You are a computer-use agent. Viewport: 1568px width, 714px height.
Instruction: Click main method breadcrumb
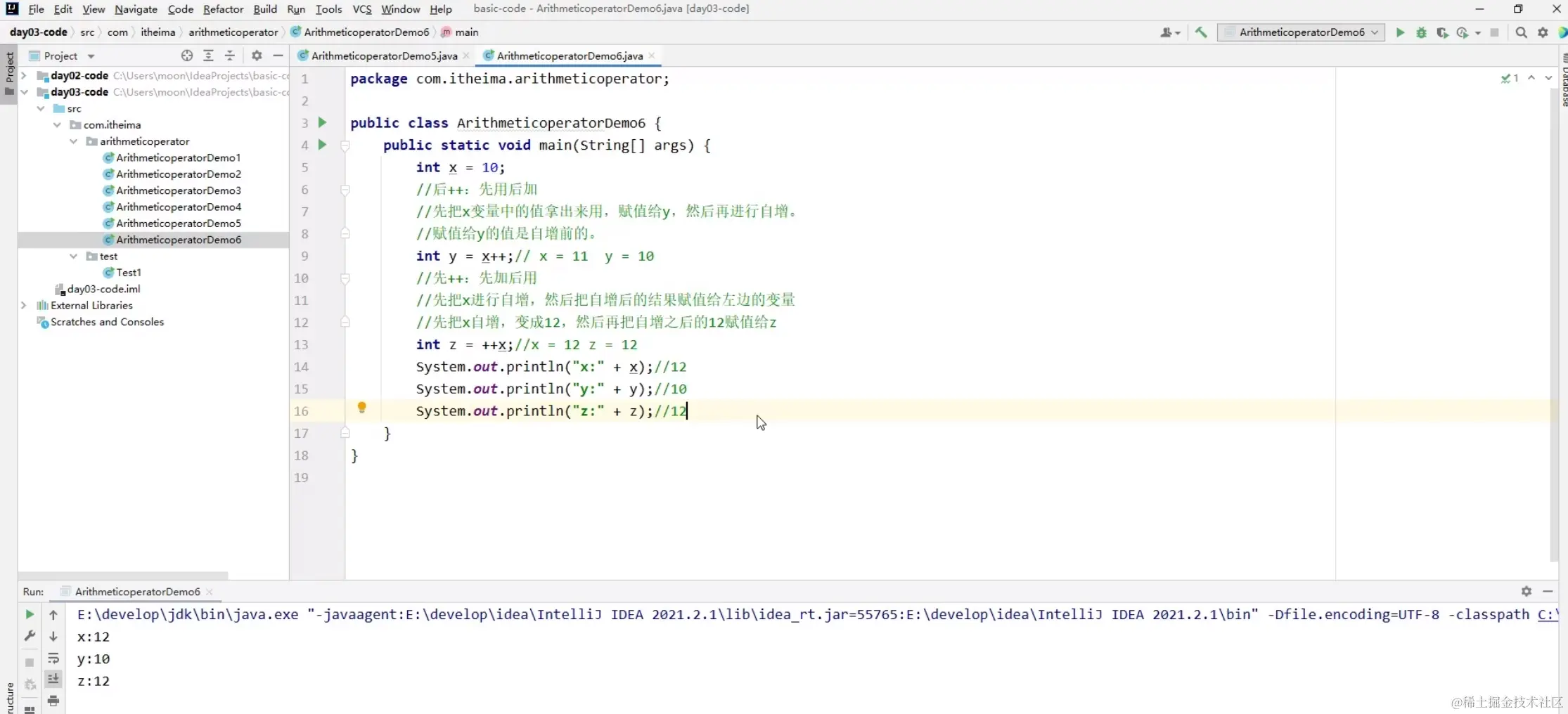click(466, 32)
